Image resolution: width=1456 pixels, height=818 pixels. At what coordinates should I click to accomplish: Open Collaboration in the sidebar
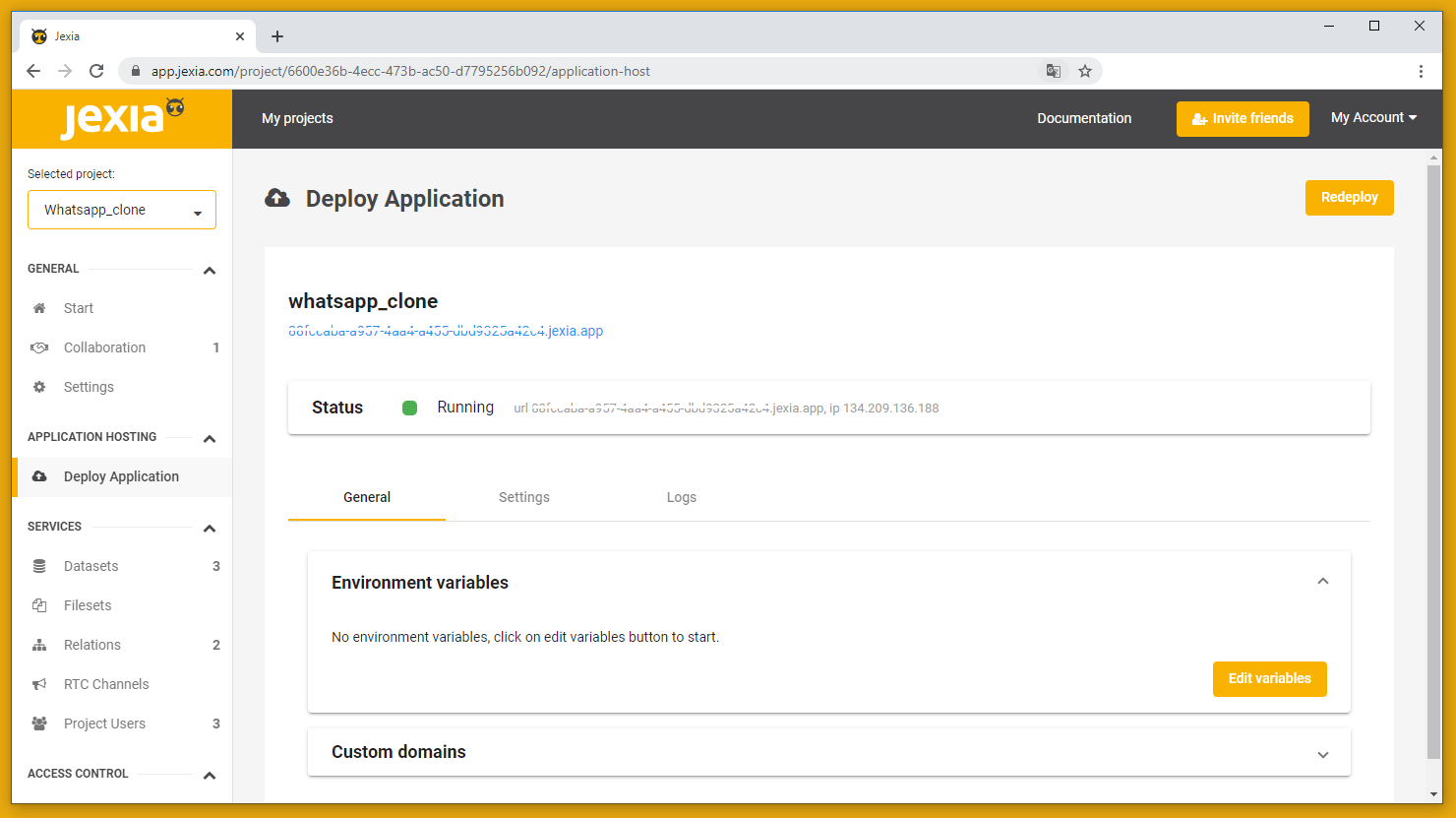(104, 347)
